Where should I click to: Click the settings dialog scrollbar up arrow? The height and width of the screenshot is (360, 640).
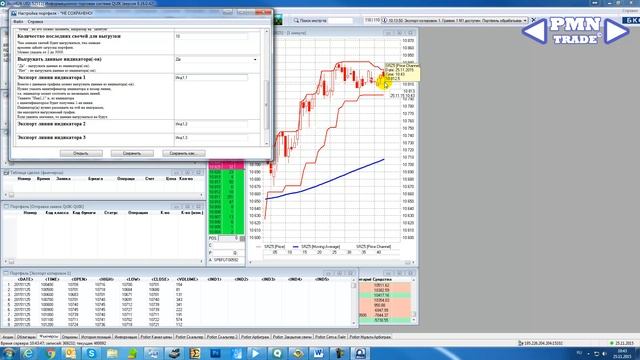[x=267, y=31]
